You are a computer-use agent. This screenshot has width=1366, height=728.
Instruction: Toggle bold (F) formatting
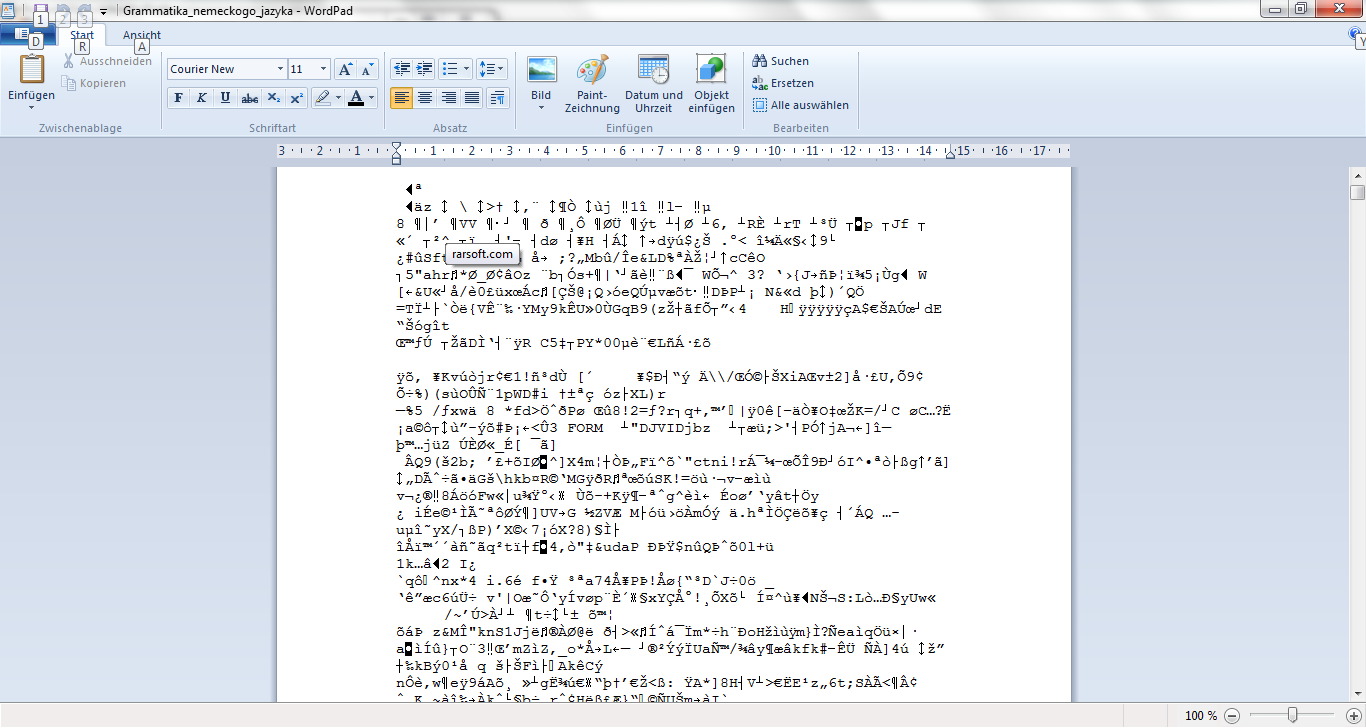[x=178, y=98]
